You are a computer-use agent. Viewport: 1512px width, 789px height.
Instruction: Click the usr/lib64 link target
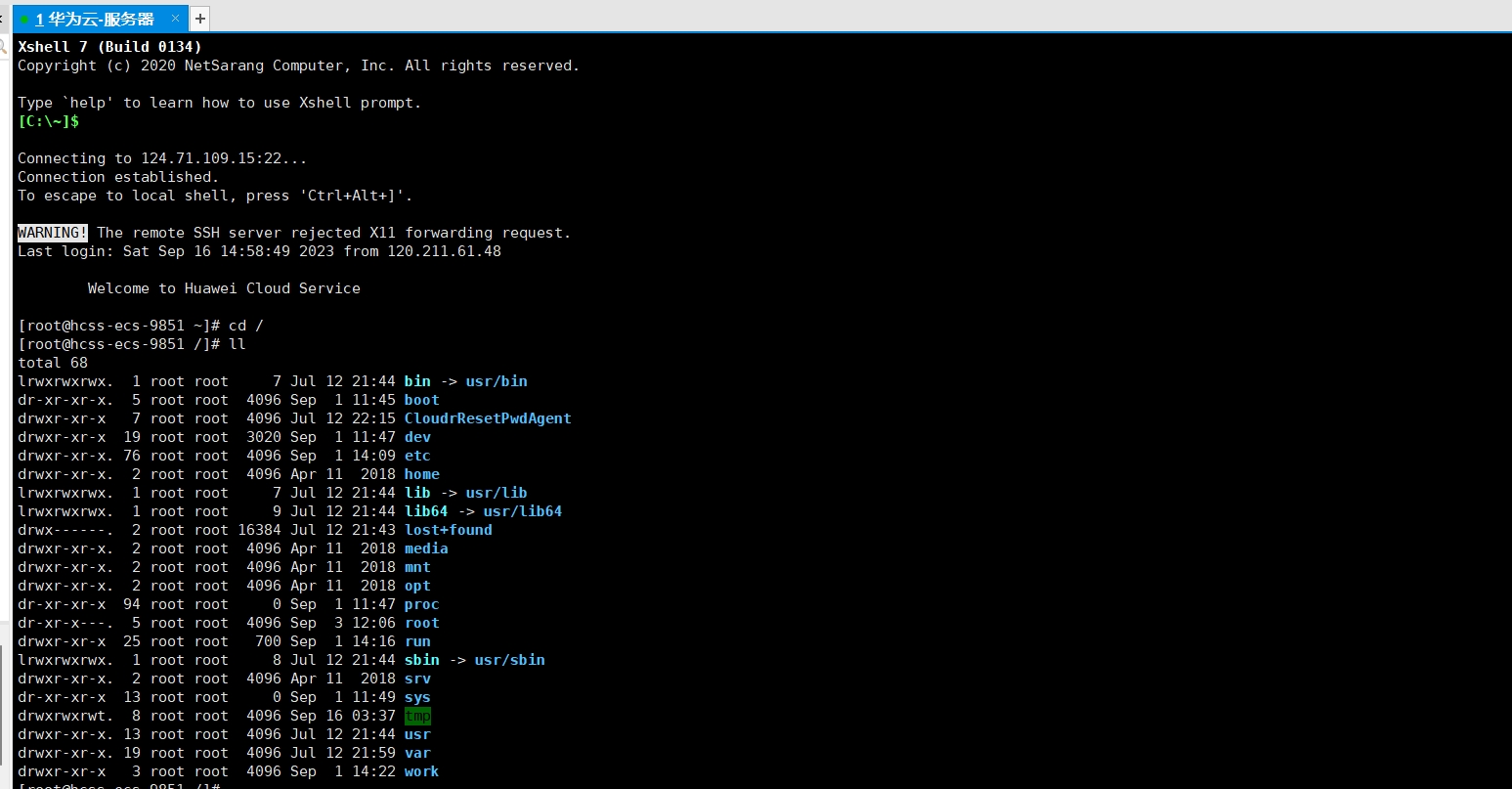click(x=523, y=511)
